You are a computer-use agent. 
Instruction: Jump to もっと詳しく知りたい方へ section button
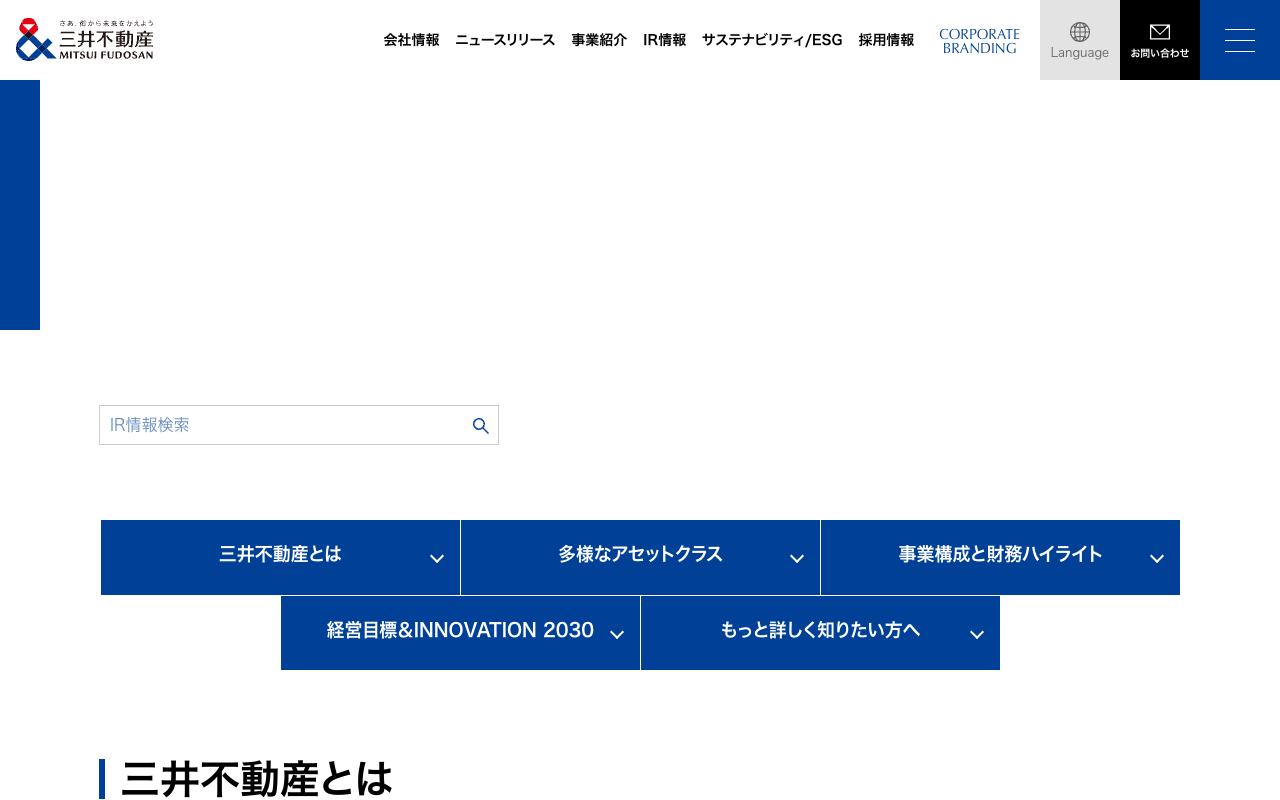click(x=820, y=633)
